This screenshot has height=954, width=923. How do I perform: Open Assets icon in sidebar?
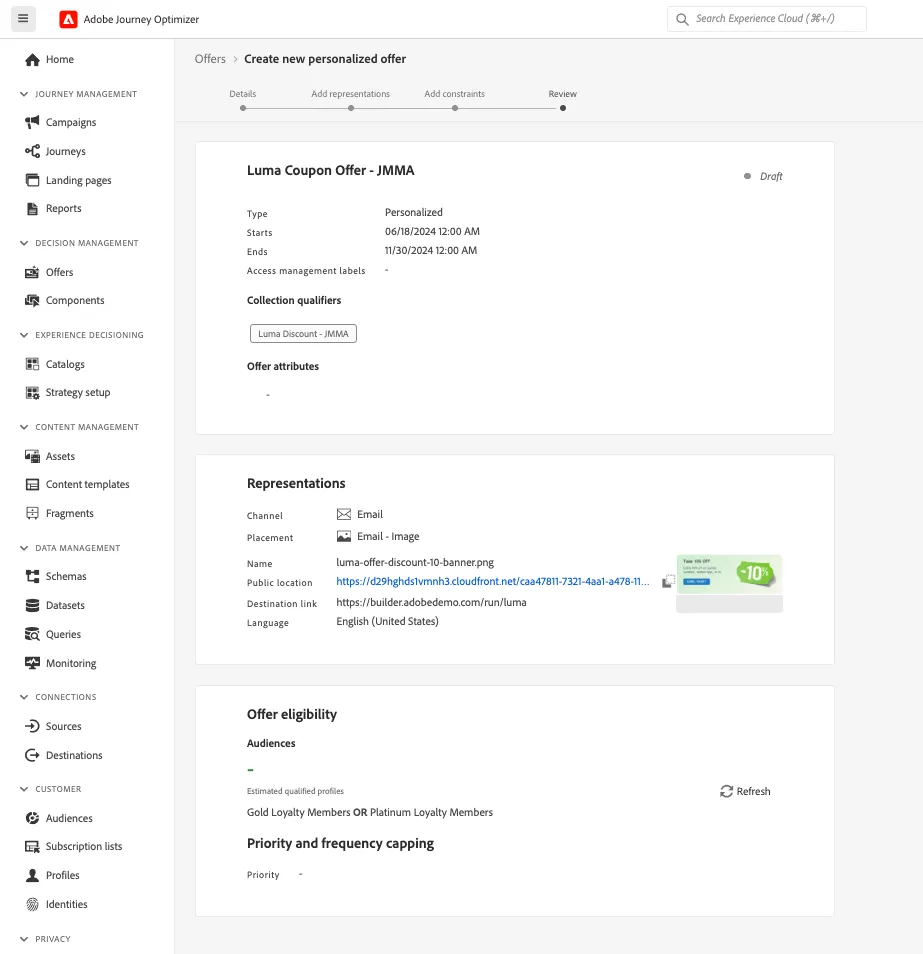32,456
